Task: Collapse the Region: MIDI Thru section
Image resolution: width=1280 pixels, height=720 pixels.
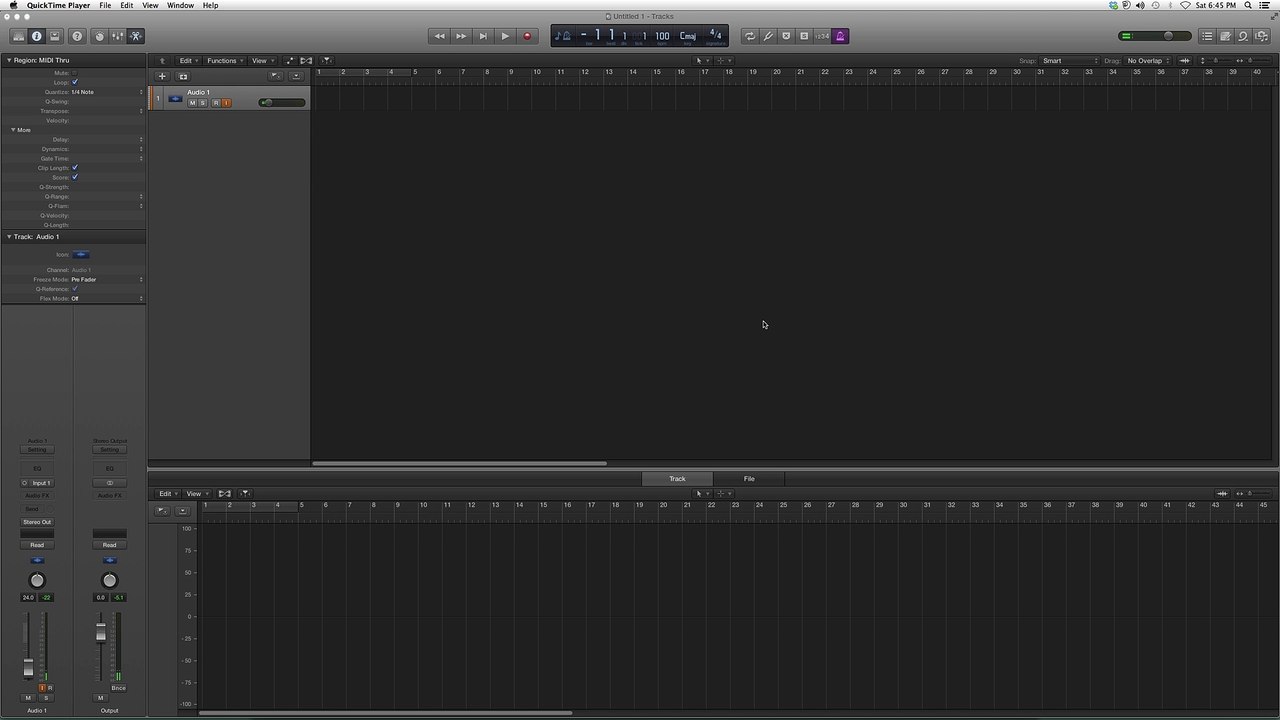Action: point(8,60)
